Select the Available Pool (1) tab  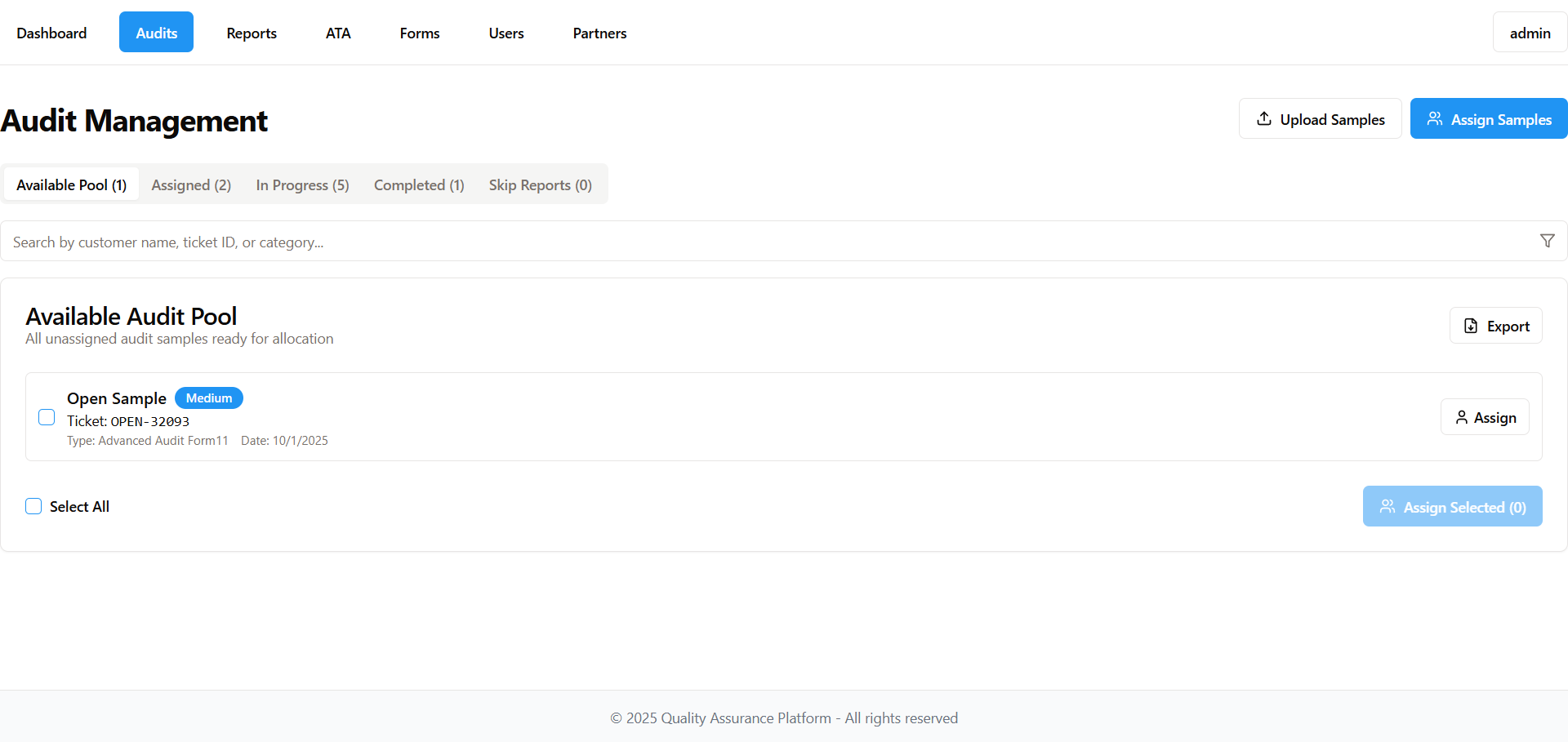tap(72, 185)
